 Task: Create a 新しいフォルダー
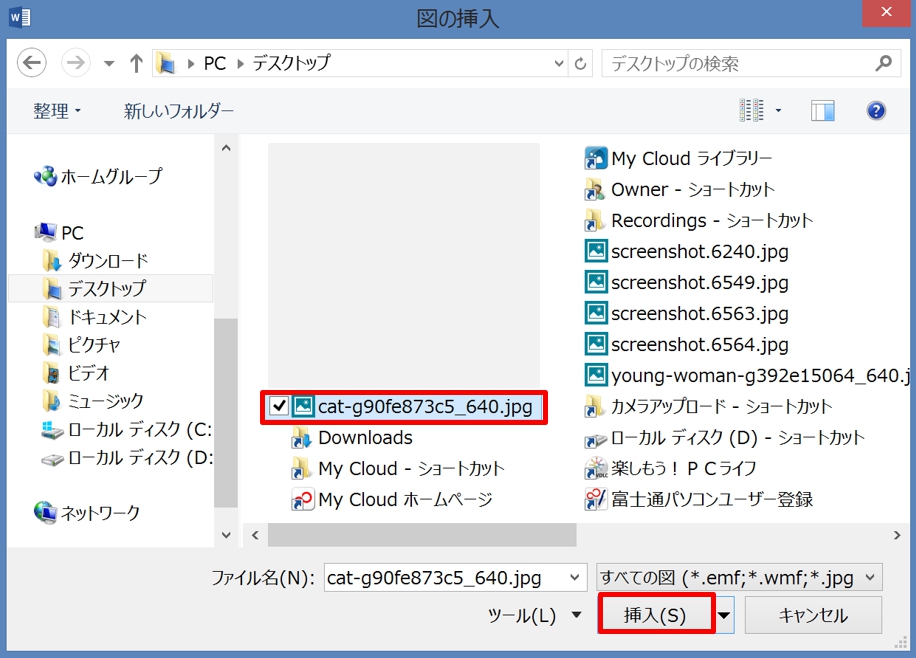179,110
